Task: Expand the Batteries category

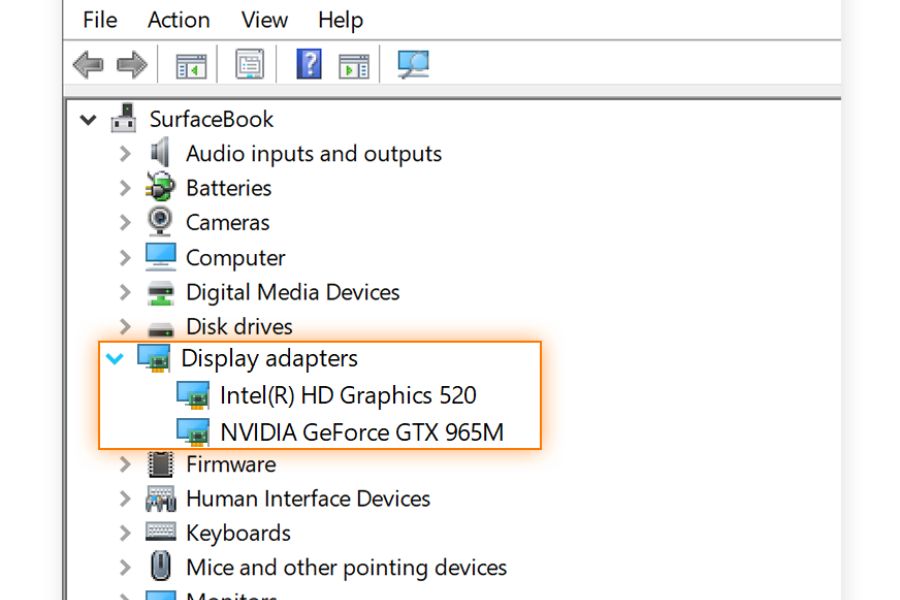Action: (125, 188)
